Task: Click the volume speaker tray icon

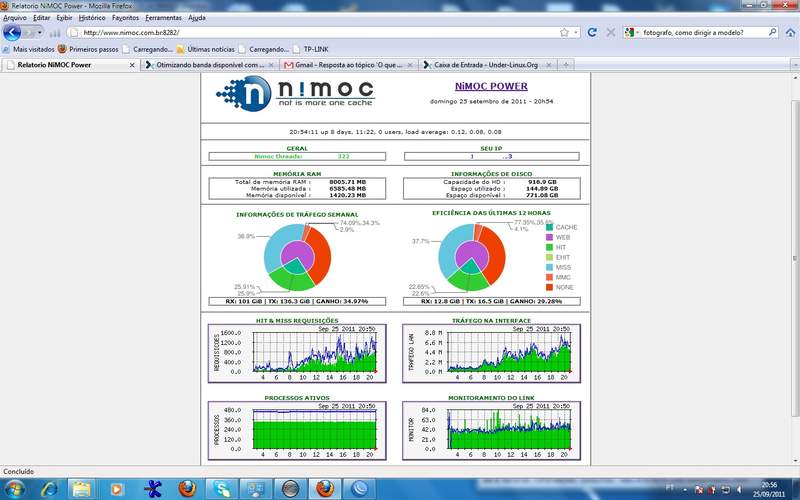Action: coord(739,490)
